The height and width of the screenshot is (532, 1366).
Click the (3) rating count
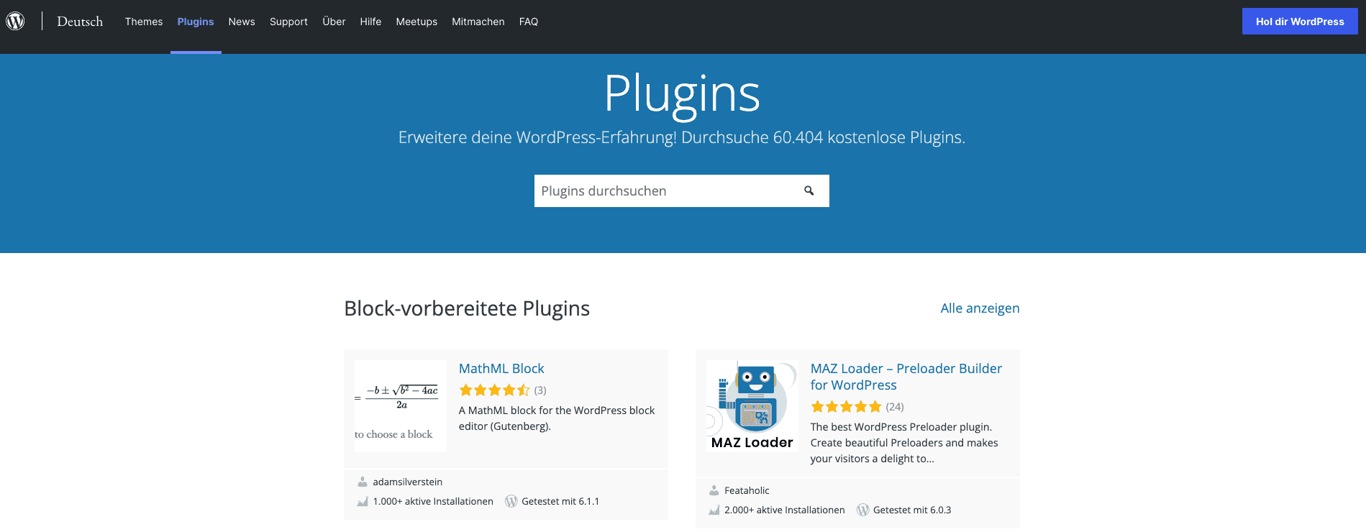pyautogui.click(x=540, y=390)
